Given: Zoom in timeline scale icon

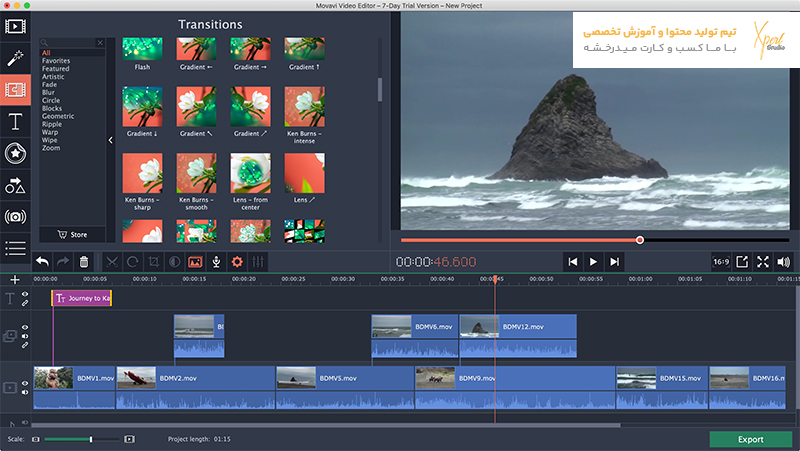Looking at the screenshot, I should tap(130, 439).
